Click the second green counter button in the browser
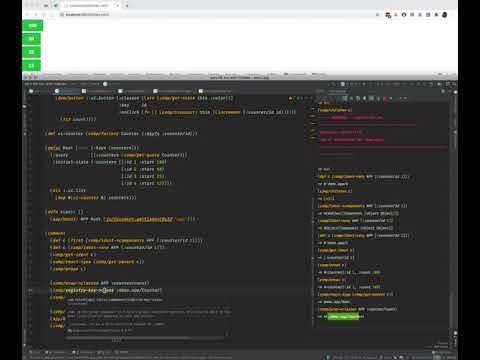 (32, 39)
